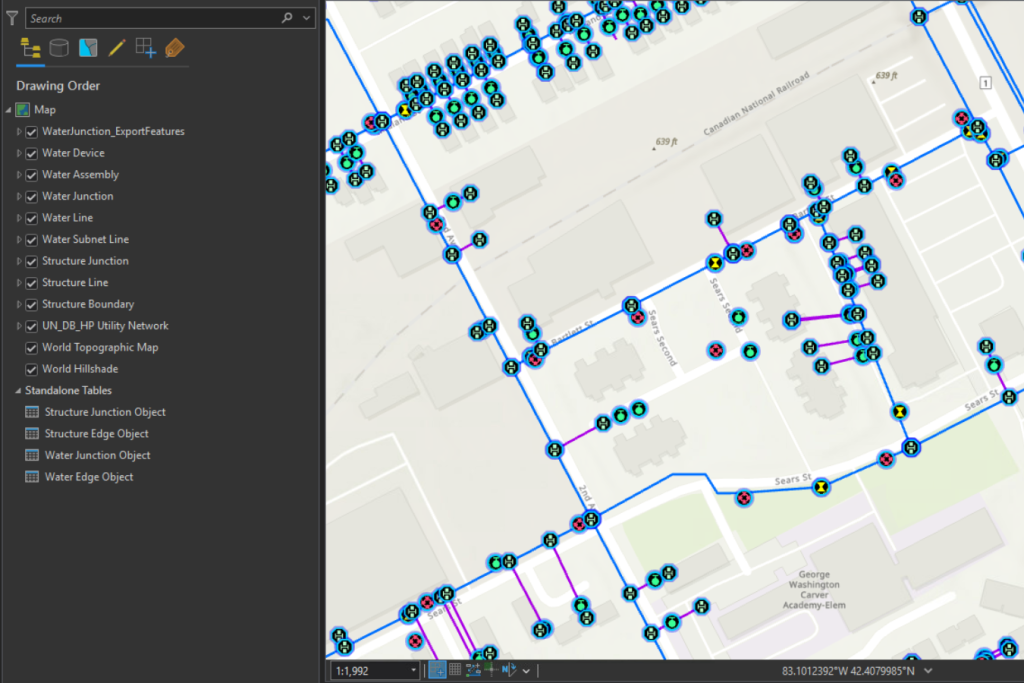Select List By Snapping icon

click(x=146, y=48)
